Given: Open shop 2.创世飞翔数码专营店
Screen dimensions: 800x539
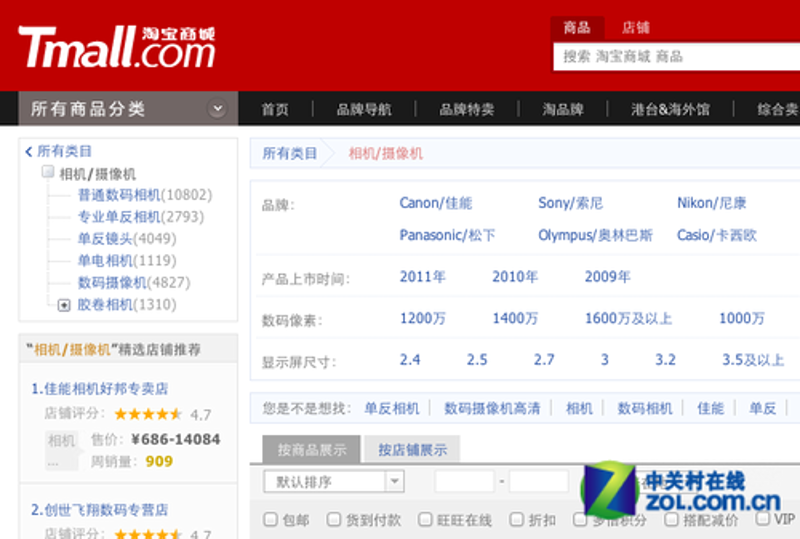Looking at the screenshot, I should click(x=99, y=509).
